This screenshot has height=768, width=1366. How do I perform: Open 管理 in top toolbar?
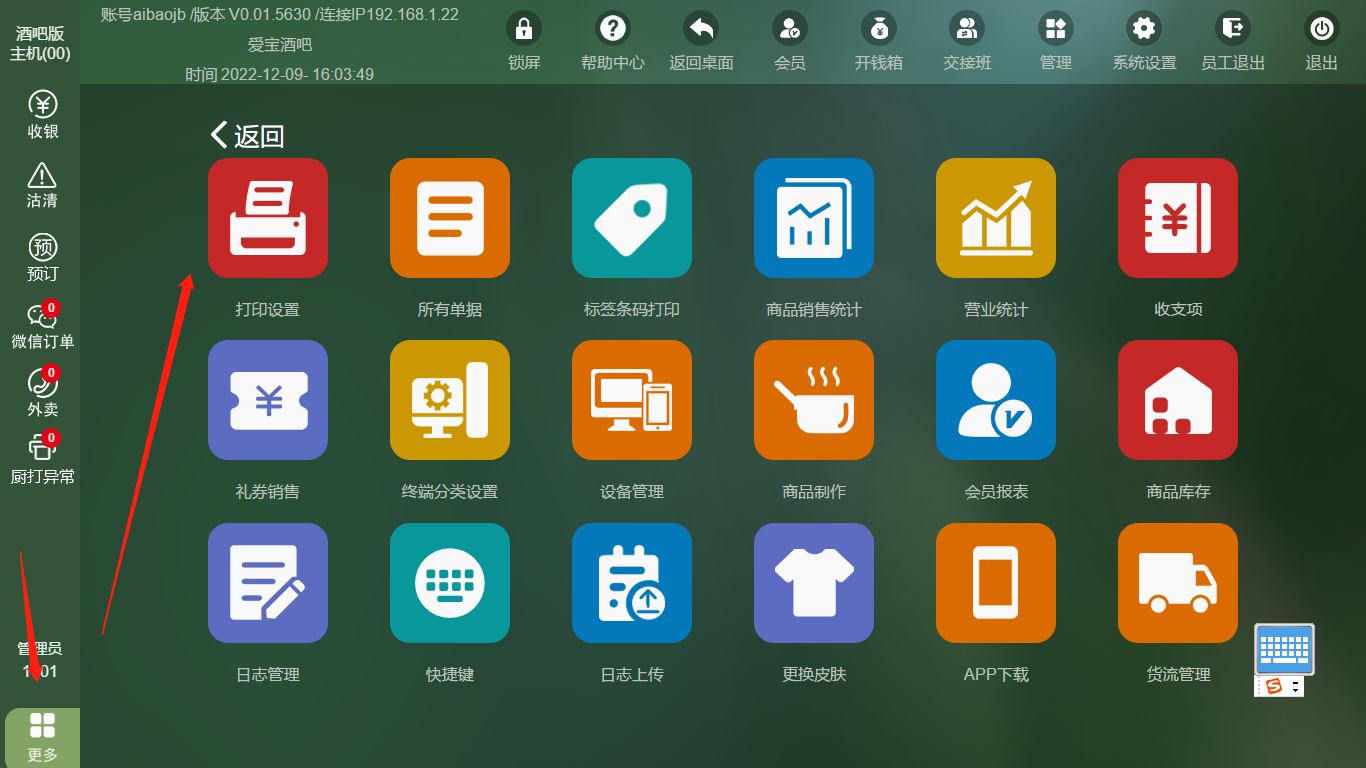(x=1056, y=41)
